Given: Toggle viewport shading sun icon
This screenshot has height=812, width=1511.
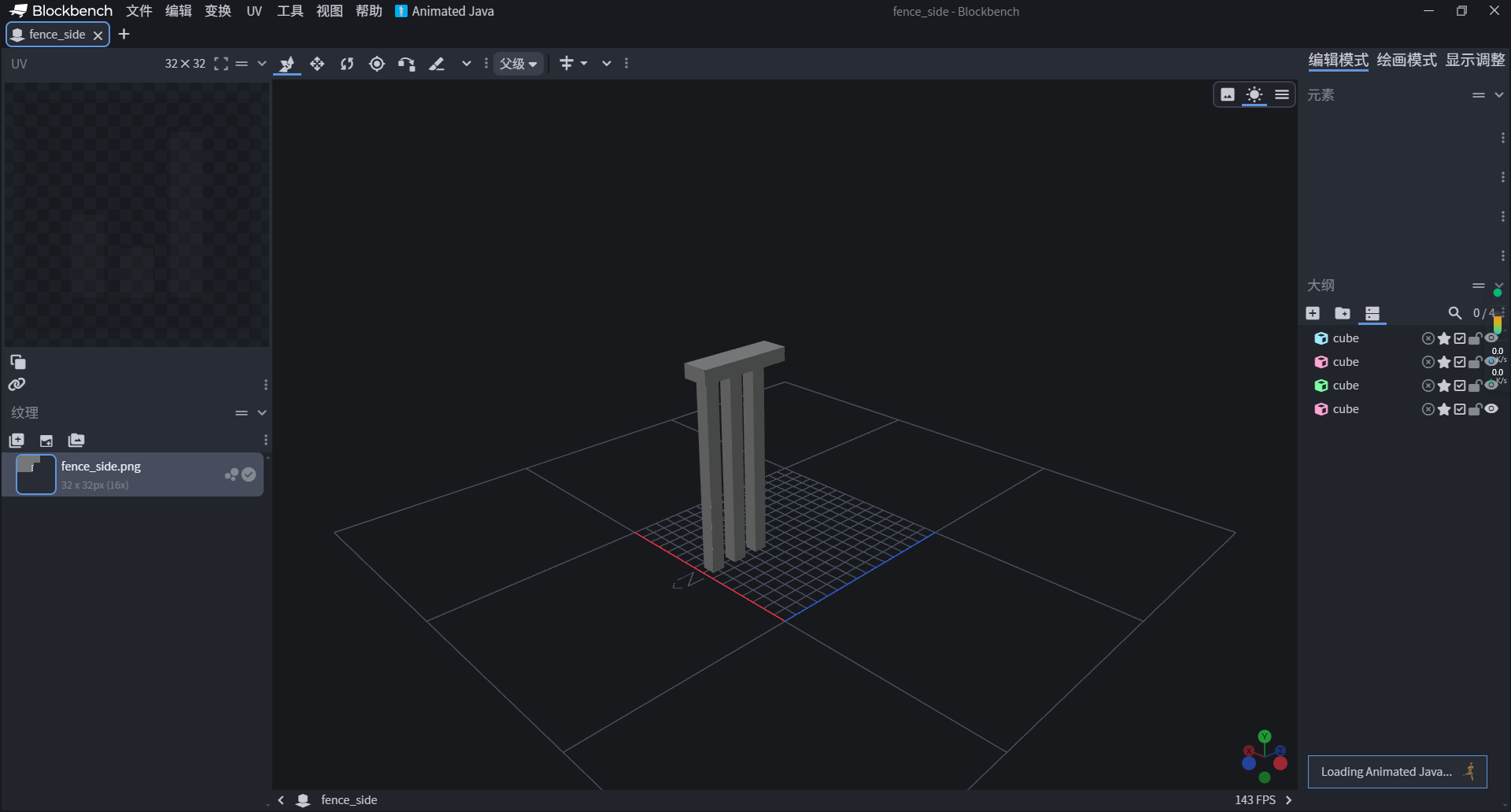Looking at the screenshot, I should [1254, 94].
